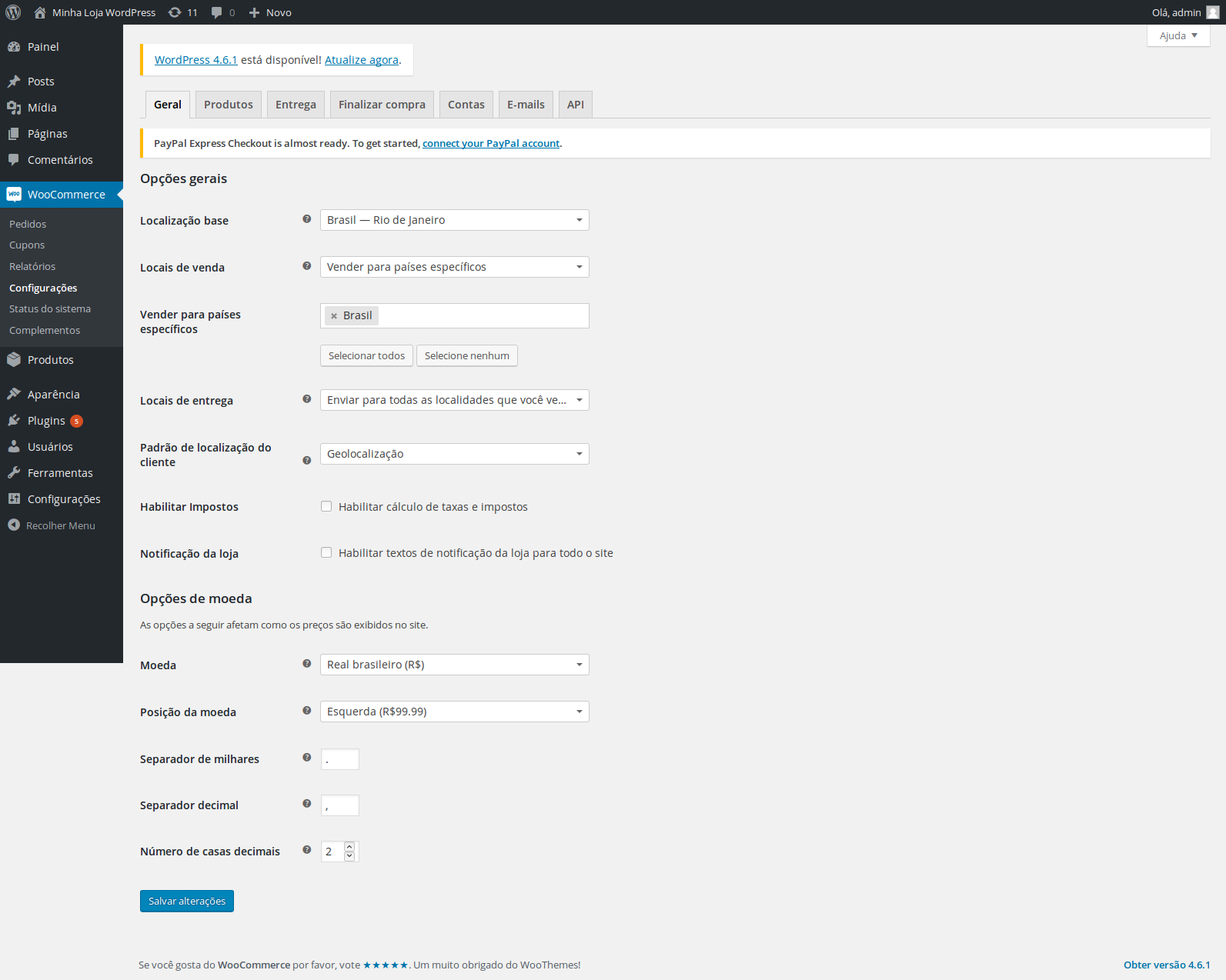Switch to the API tab
This screenshot has height=980, width=1226.
(576, 105)
